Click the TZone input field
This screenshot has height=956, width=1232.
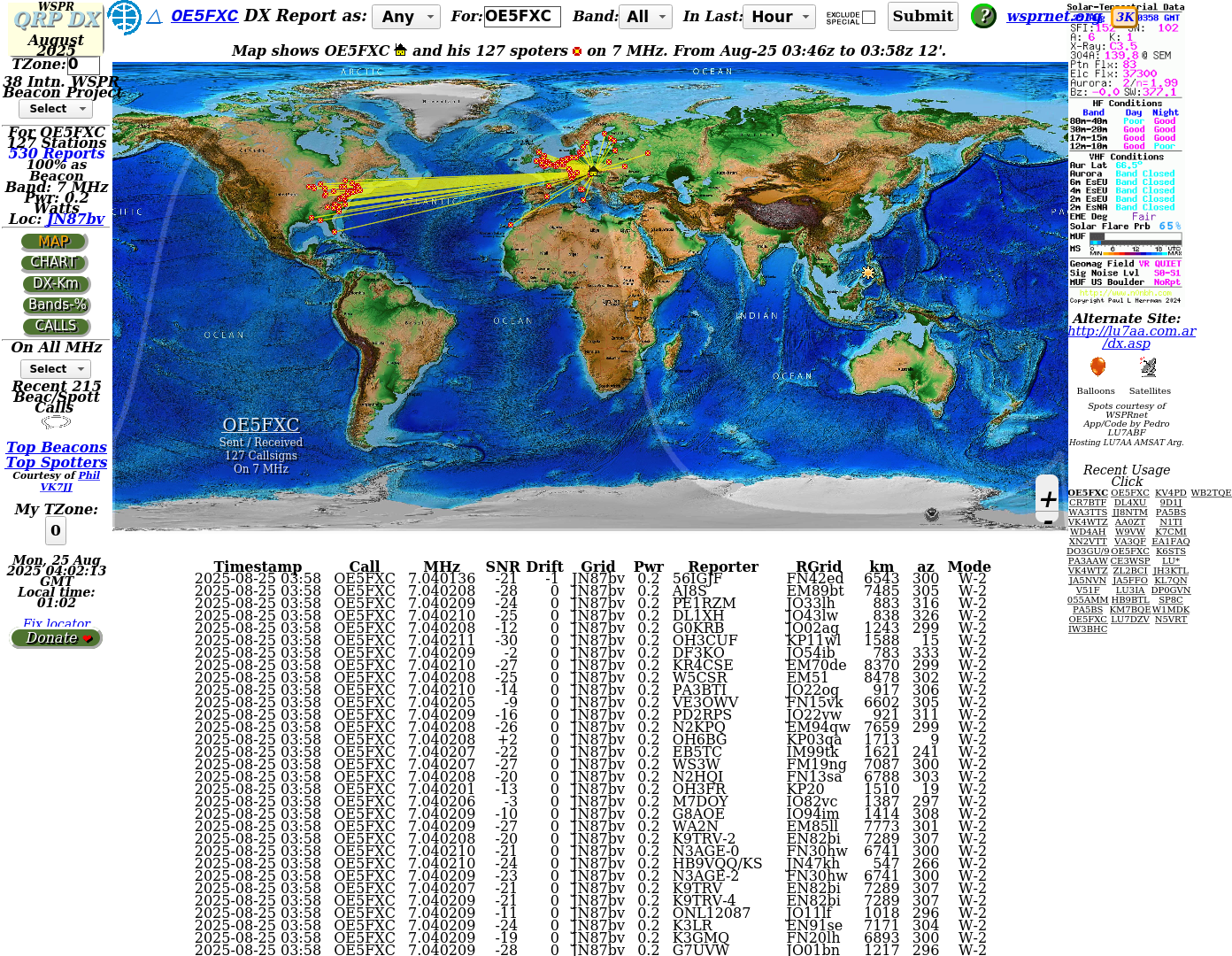83,65
